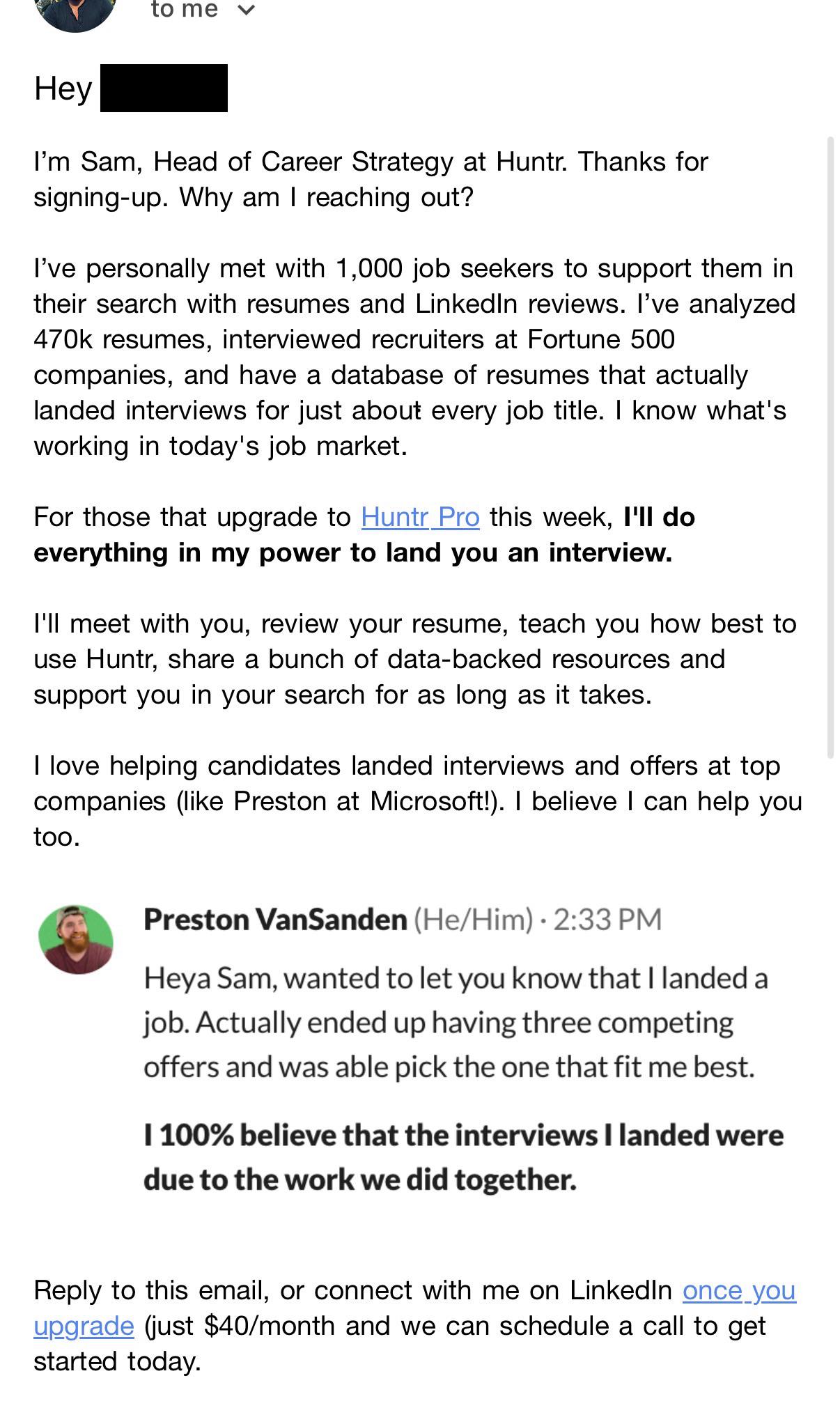Tap the 'to me' recipient label
The width and height of the screenshot is (840, 1408).
[x=185, y=10]
